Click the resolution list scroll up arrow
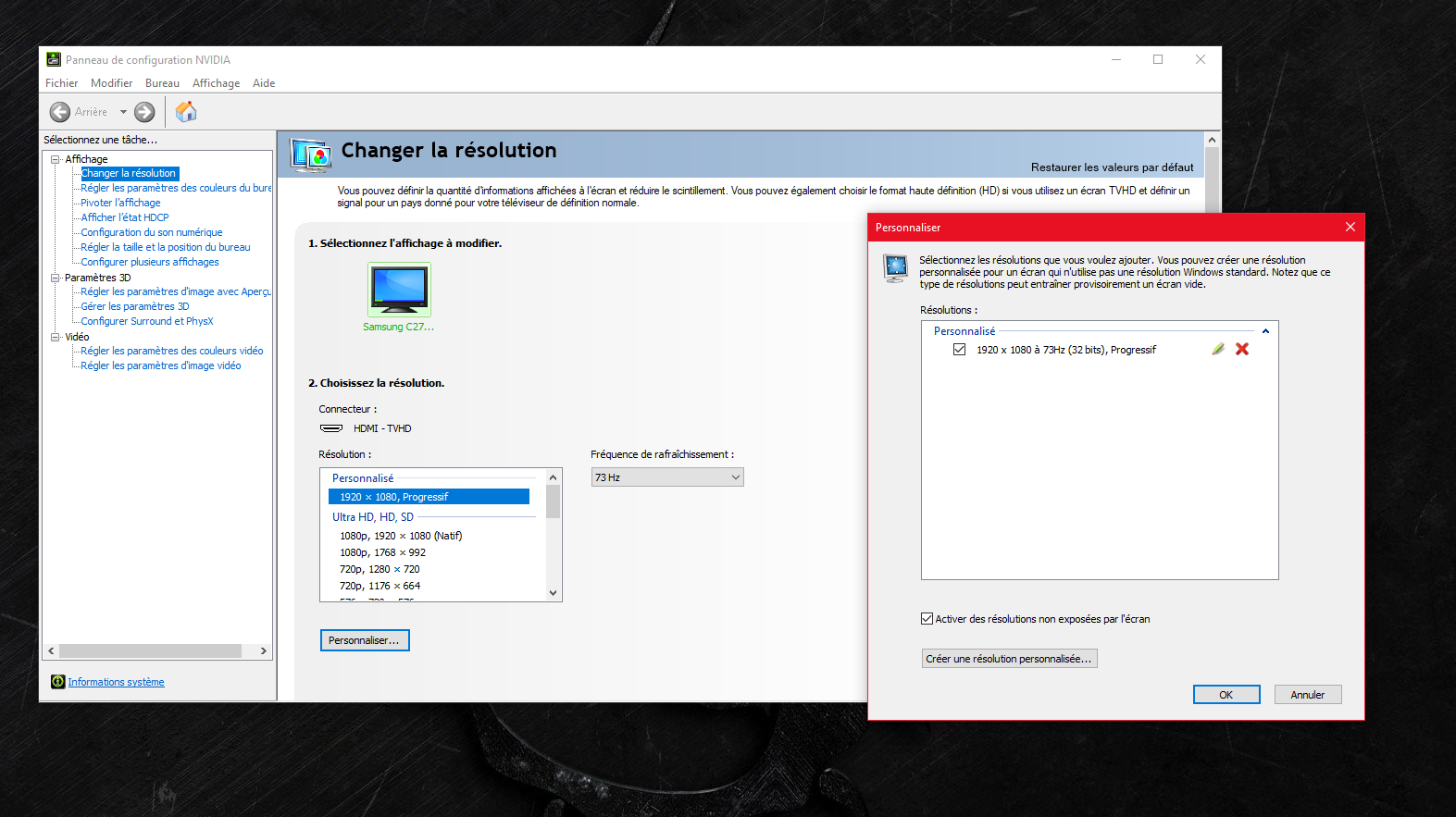Screen dimensions: 1456x817 (554, 477)
